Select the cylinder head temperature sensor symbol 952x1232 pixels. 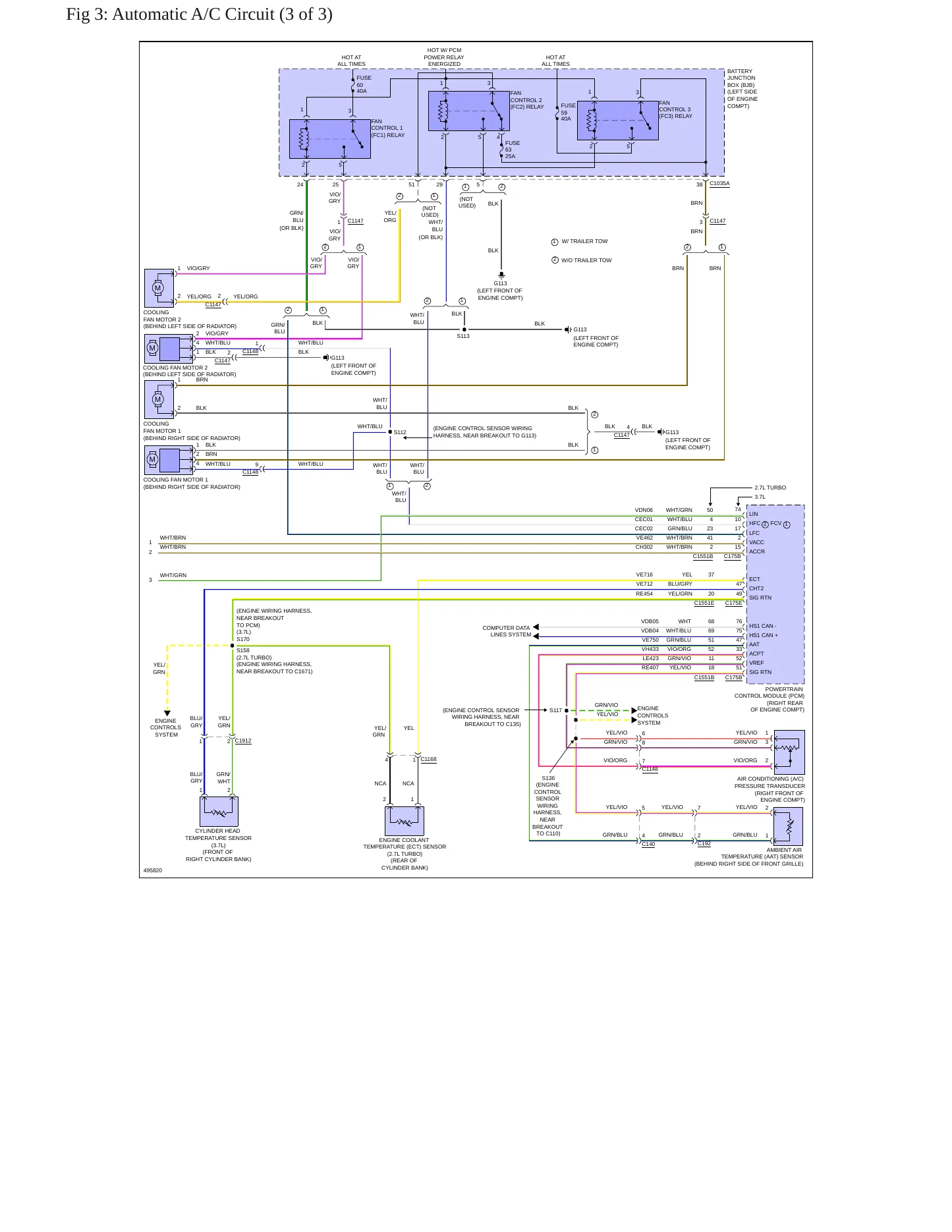pos(219,812)
